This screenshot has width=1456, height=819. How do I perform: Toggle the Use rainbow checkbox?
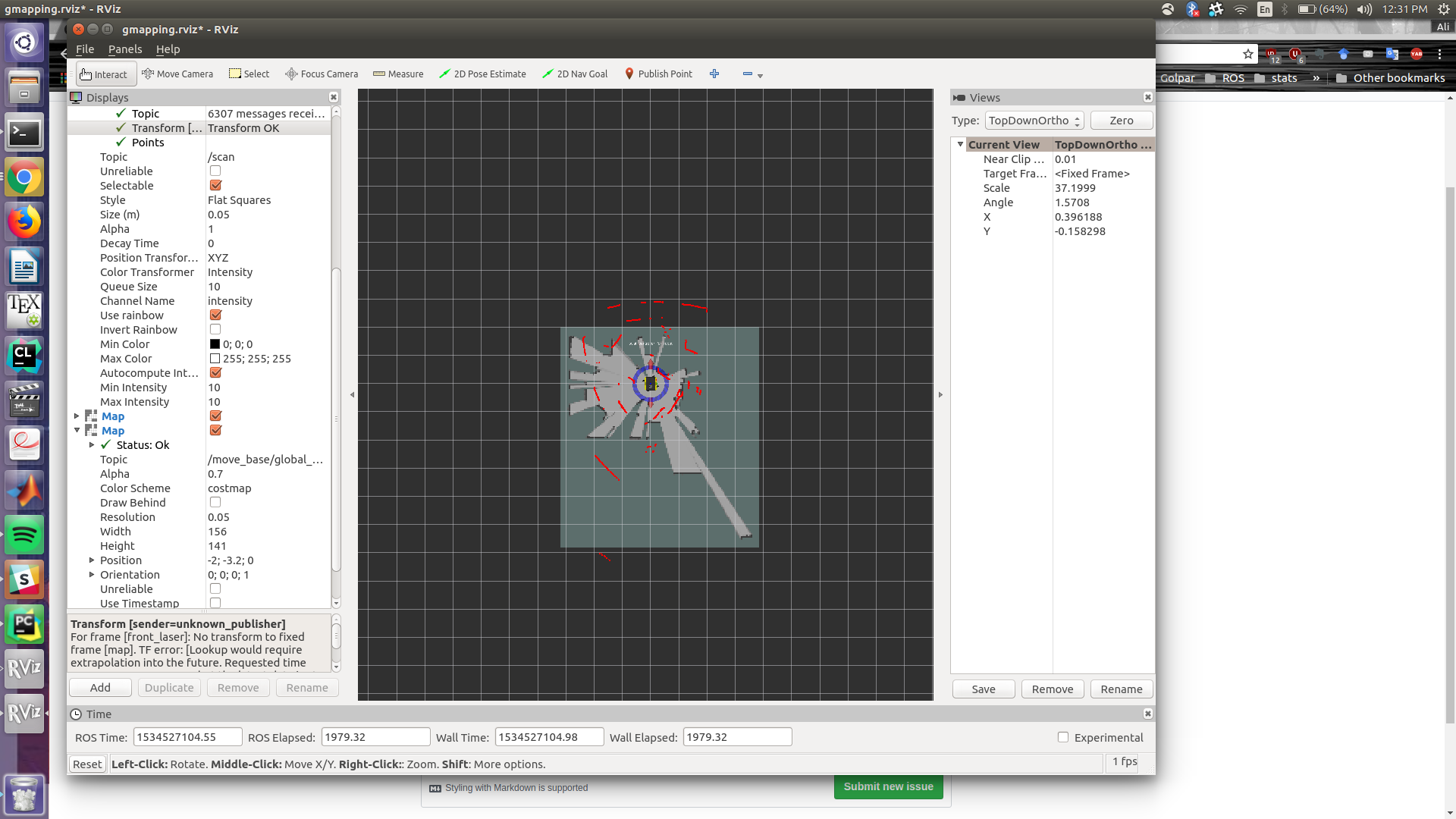pyautogui.click(x=215, y=315)
